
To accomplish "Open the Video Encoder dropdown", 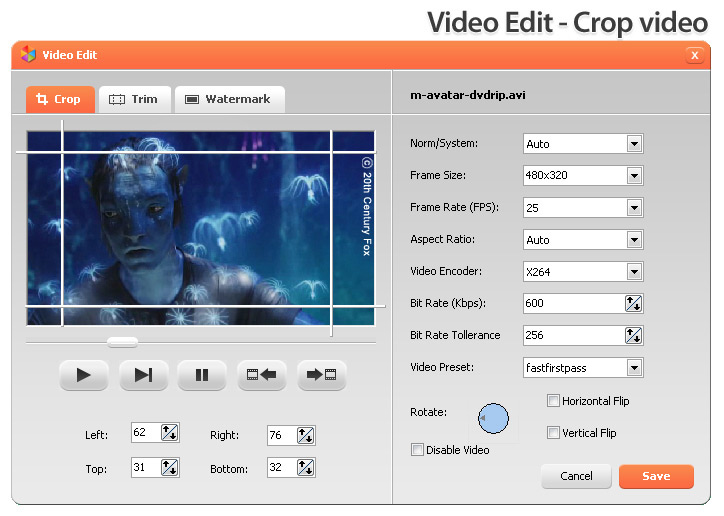I will 634,272.
